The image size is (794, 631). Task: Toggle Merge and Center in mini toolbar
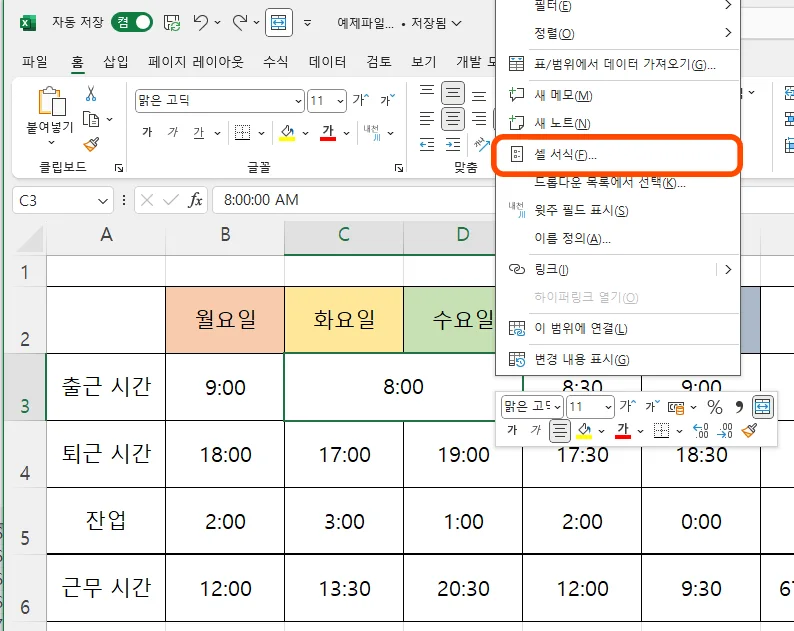click(763, 407)
